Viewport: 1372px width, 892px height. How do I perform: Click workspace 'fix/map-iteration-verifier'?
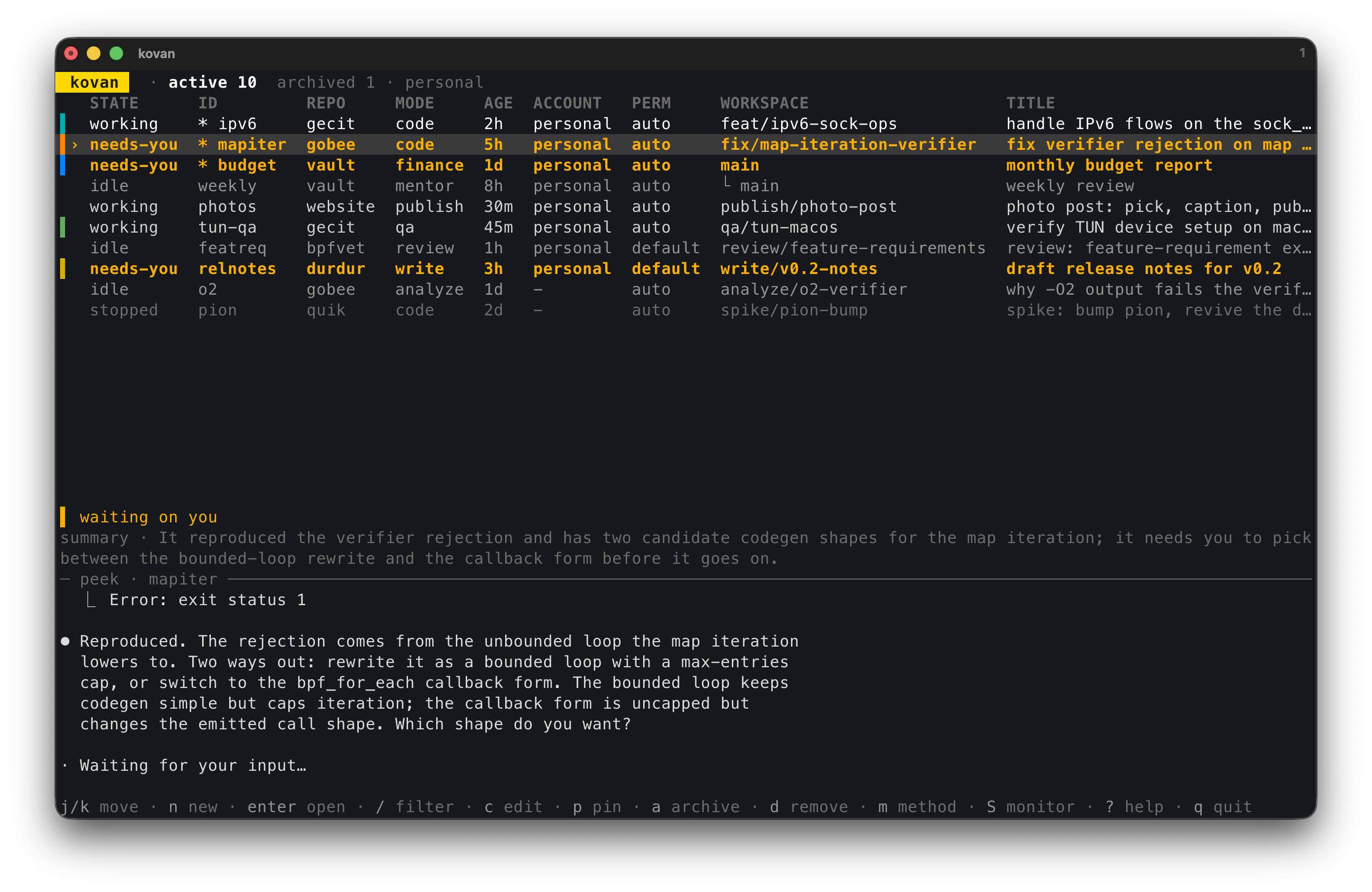tap(848, 145)
